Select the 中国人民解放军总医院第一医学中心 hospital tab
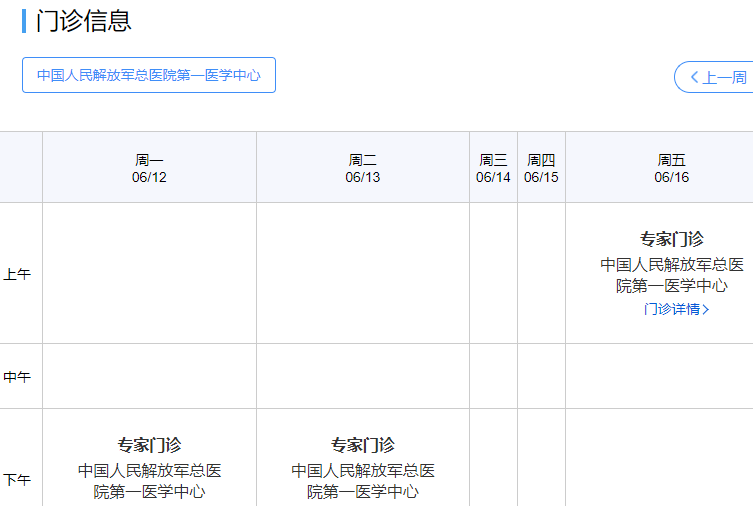This screenshot has width=753, height=506. pyautogui.click(x=148, y=75)
